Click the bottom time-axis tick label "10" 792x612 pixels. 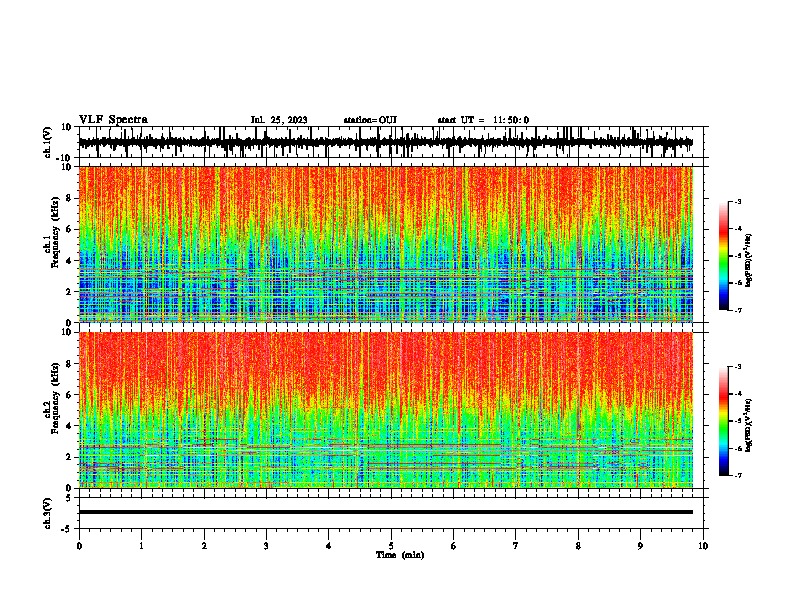tap(703, 546)
